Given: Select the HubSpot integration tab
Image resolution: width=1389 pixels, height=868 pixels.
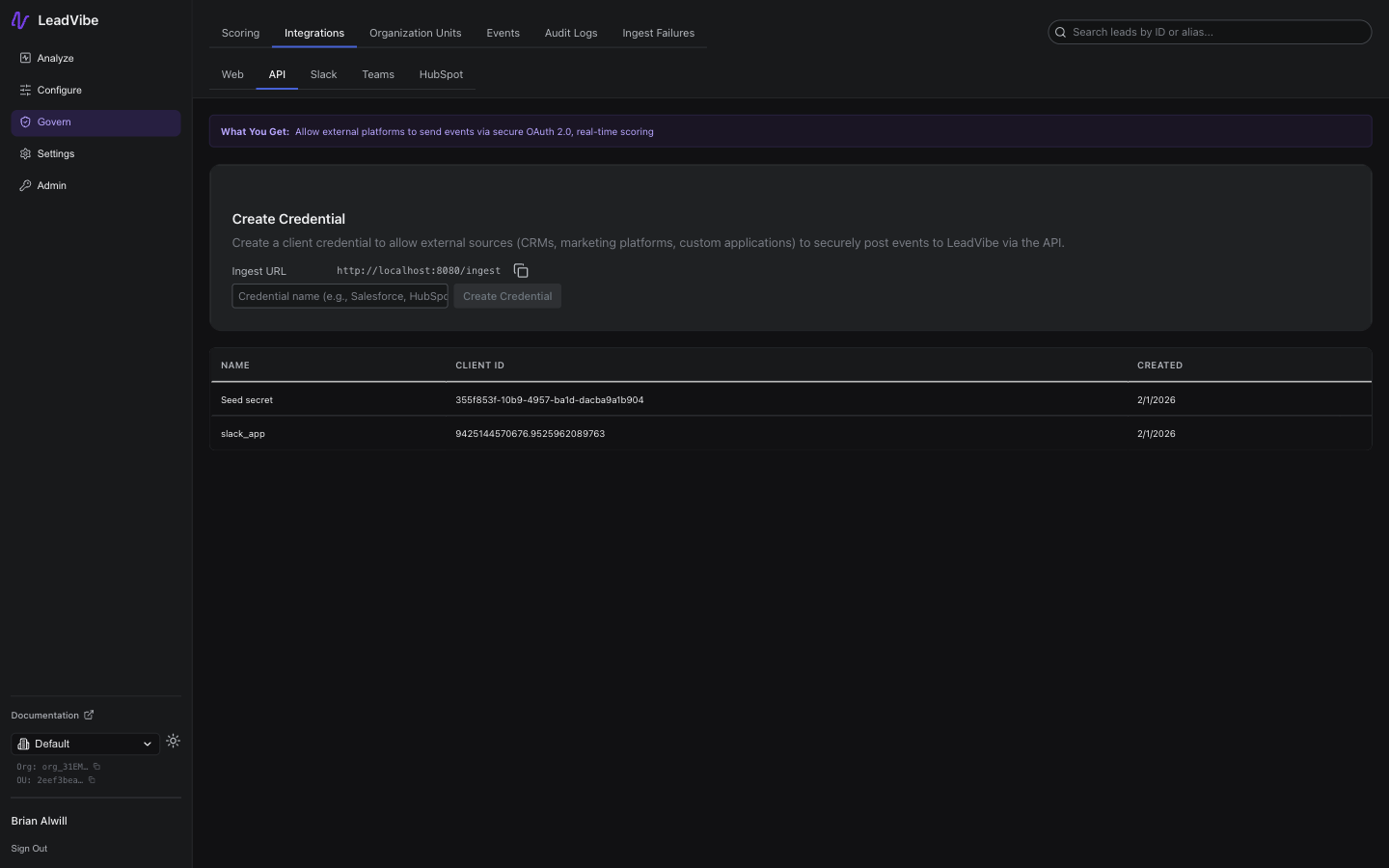Looking at the screenshot, I should tap(441, 74).
